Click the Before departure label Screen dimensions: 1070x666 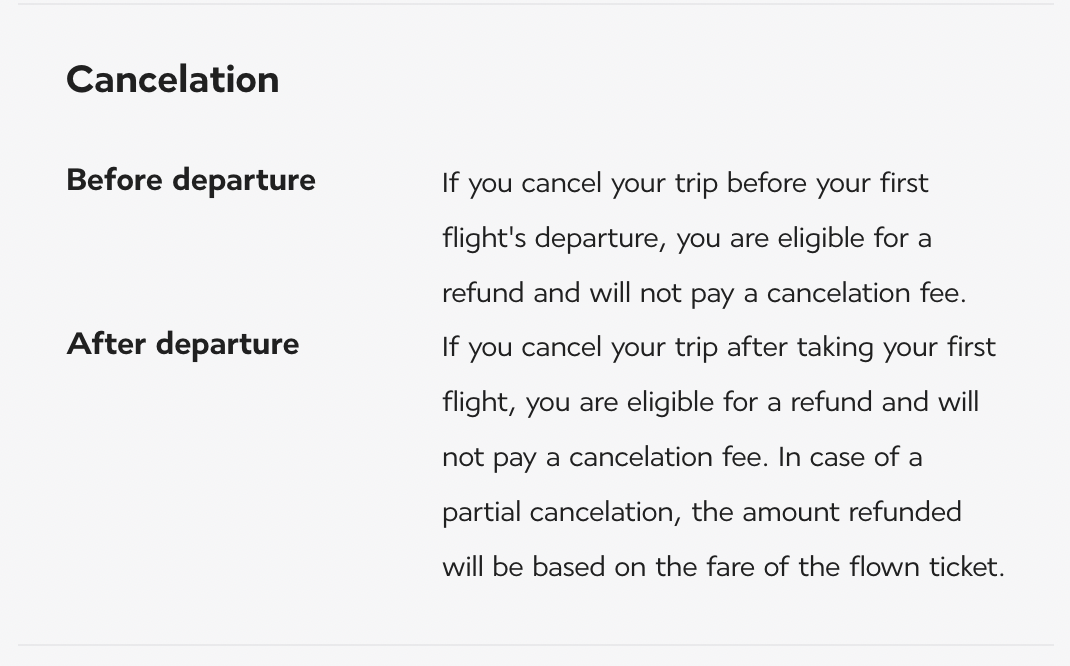[x=191, y=180]
